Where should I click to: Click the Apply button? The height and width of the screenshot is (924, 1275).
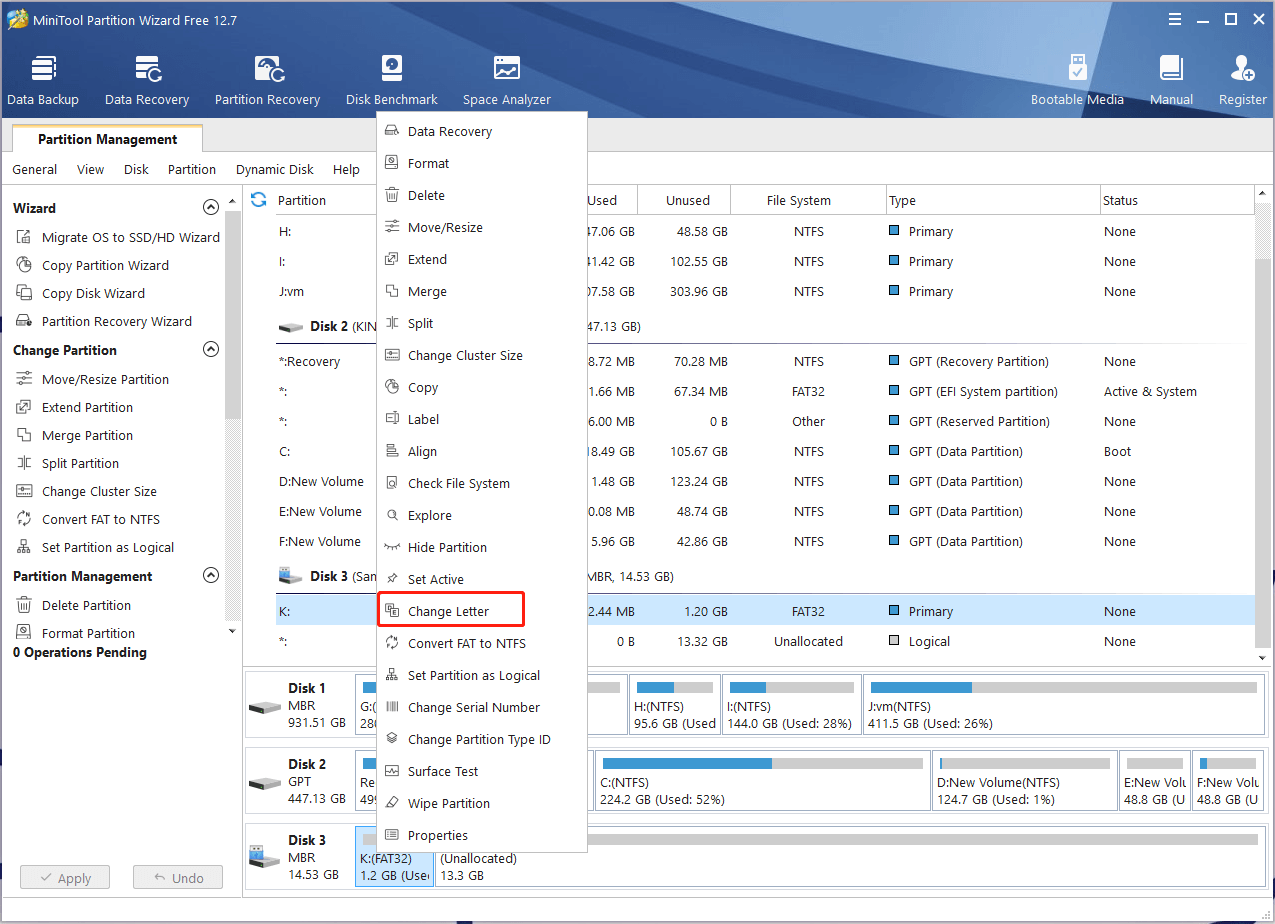[x=65, y=878]
